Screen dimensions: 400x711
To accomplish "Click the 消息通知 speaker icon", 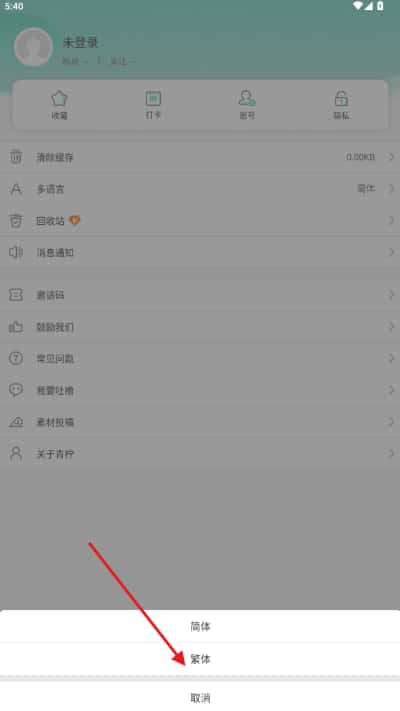I will [x=16, y=252].
